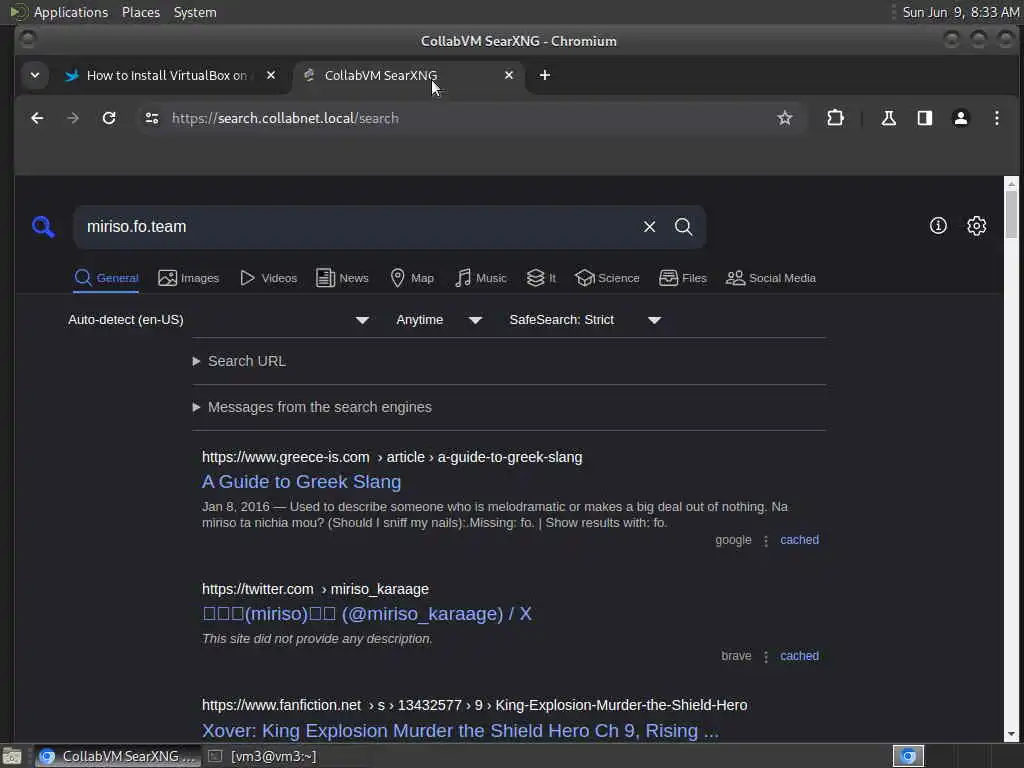The width and height of the screenshot is (1024, 768).
Task: Select CollabVM SearXNG taskbar entry
Action: point(118,756)
